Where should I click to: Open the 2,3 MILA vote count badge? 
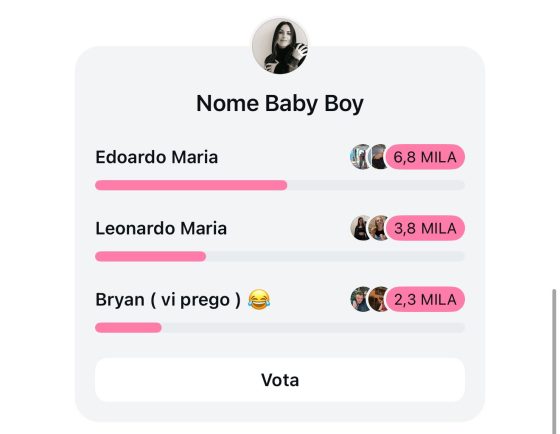click(x=425, y=299)
